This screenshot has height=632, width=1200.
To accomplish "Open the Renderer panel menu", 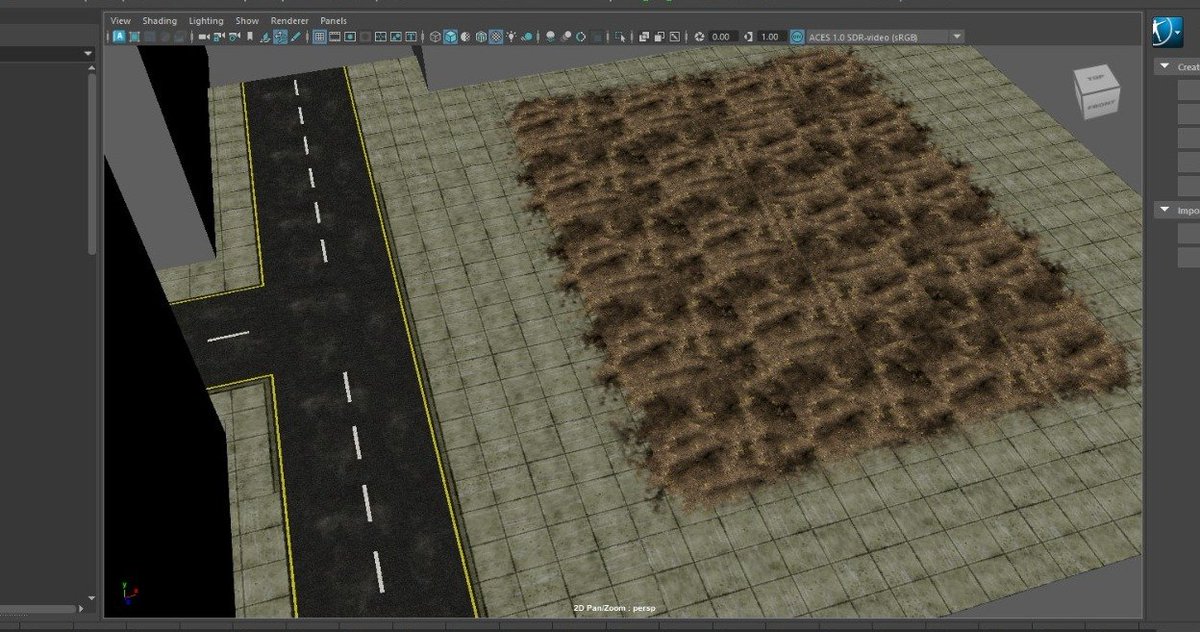I will point(289,20).
